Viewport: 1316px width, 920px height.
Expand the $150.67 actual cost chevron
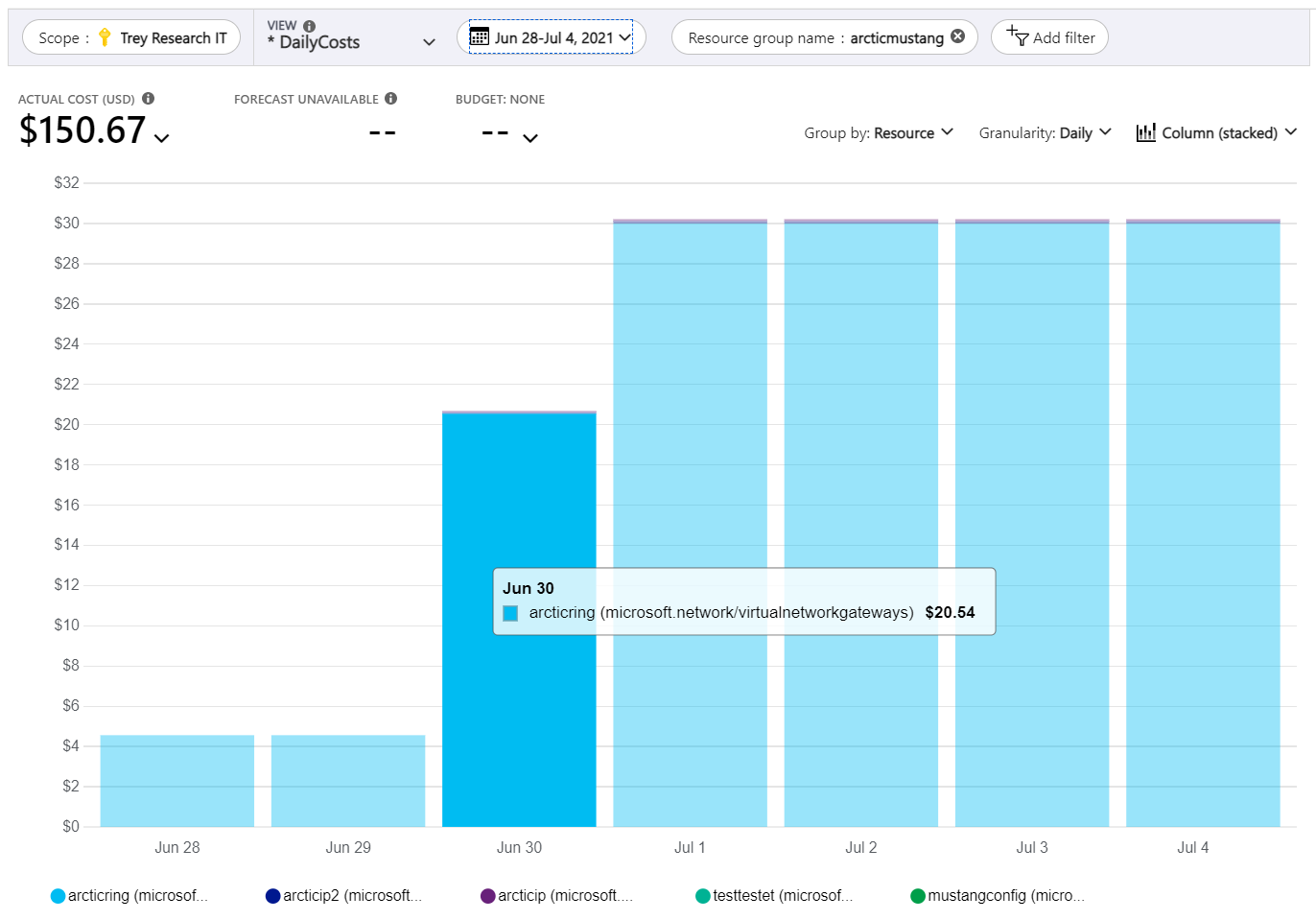pos(162,138)
